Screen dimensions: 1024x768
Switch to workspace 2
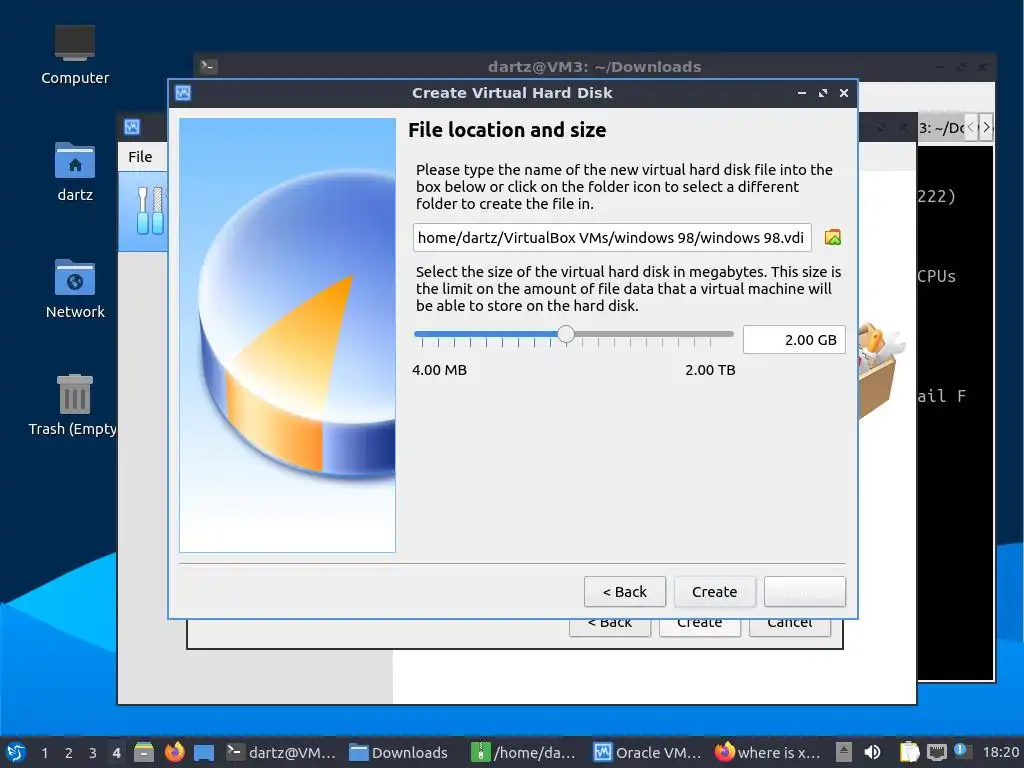pos(69,753)
